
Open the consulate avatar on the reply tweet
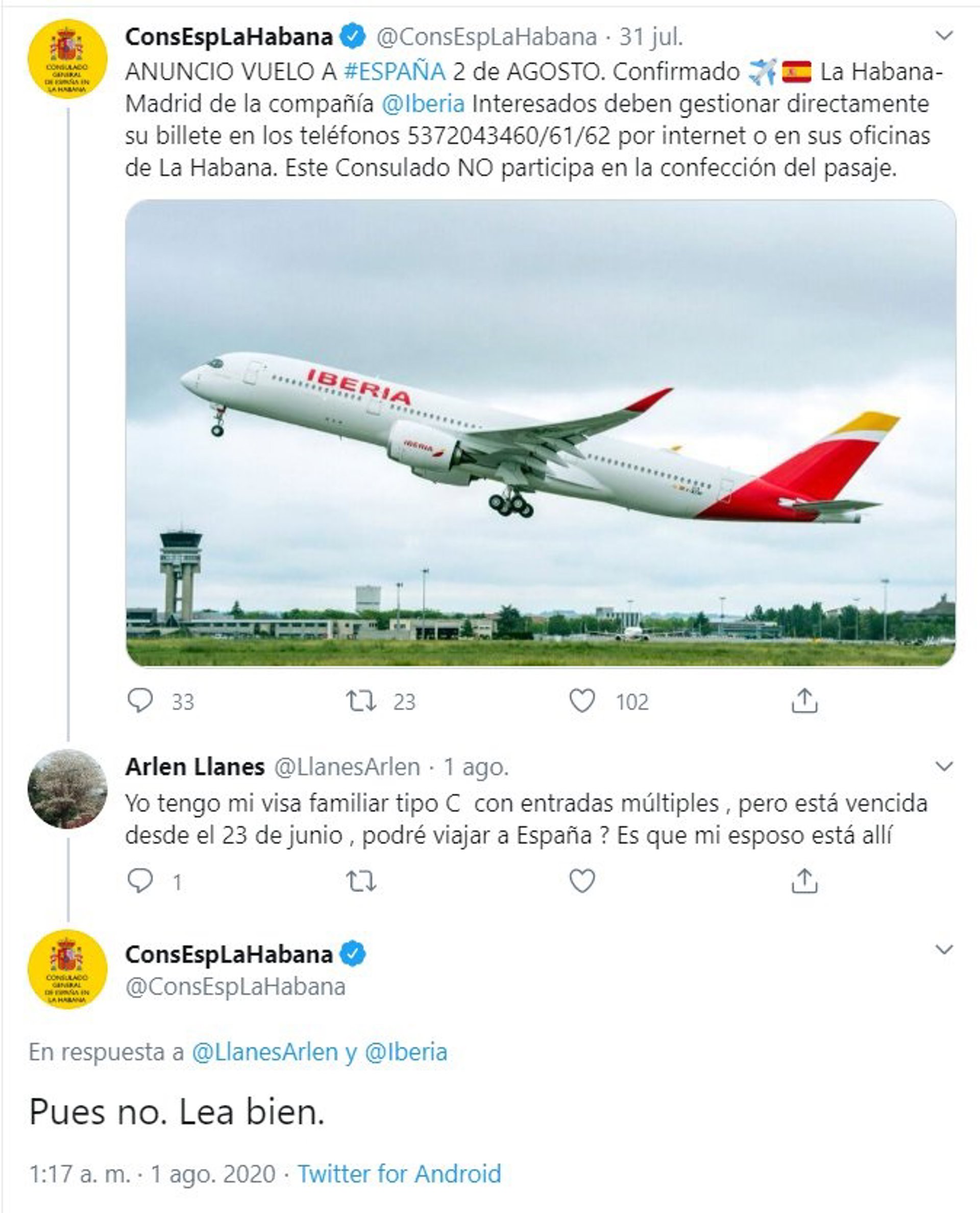pos(67,969)
